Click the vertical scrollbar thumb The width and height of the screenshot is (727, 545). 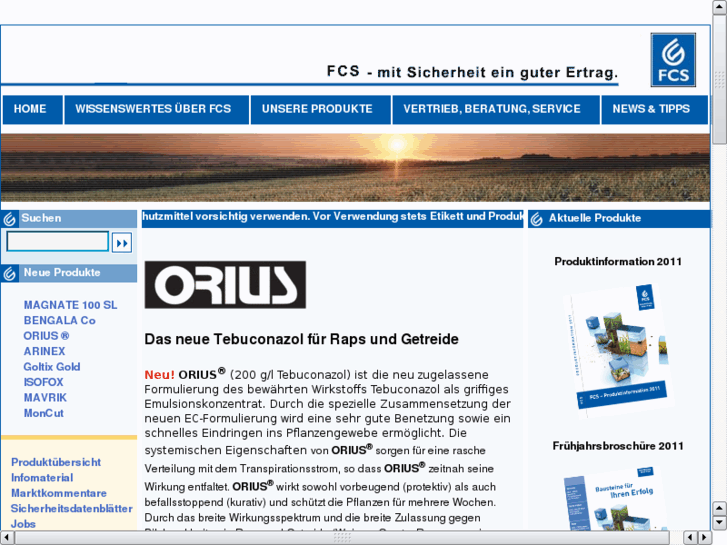(719, 79)
